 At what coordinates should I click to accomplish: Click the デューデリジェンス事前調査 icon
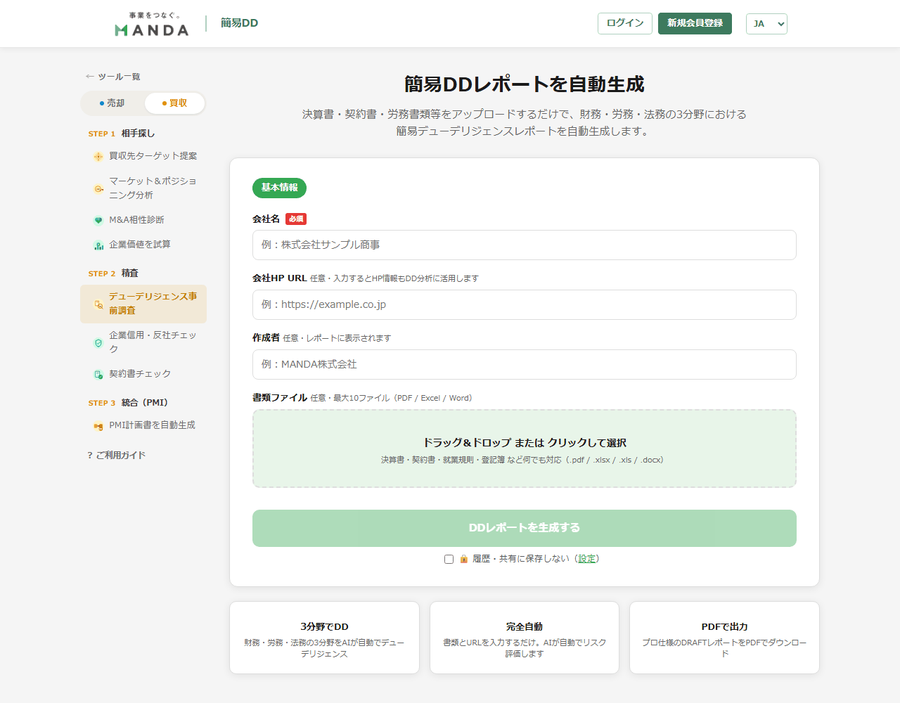tap(98, 305)
